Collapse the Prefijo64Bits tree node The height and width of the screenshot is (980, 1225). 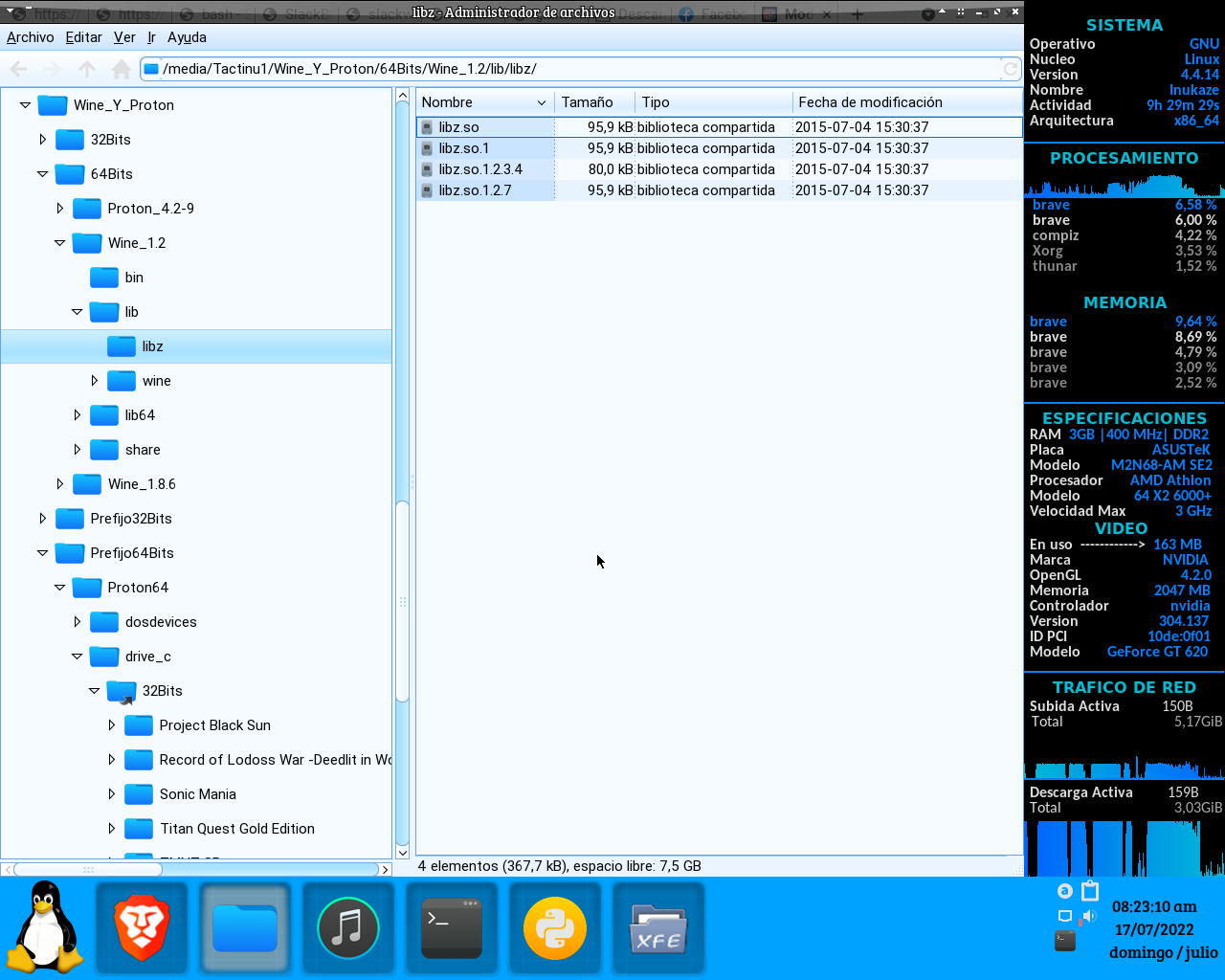tap(43, 553)
